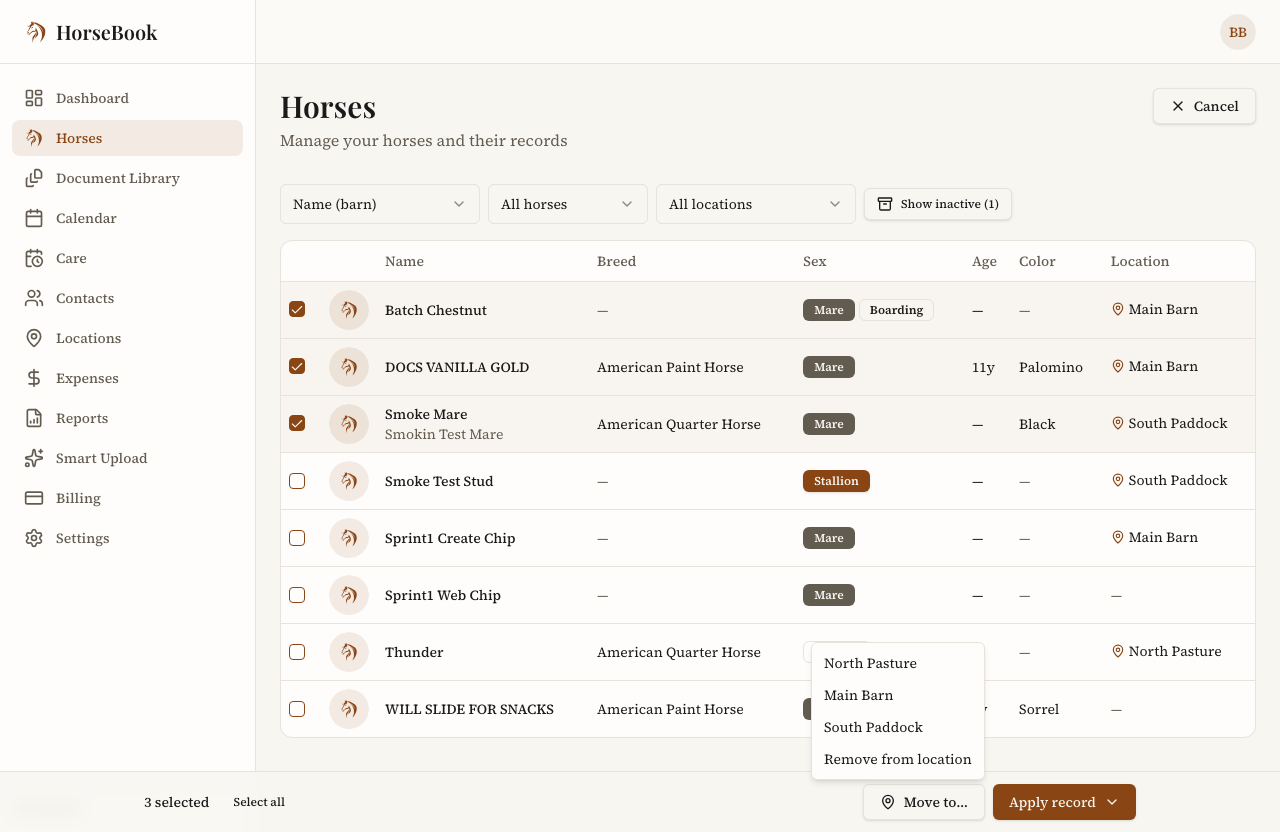This screenshot has height=832, width=1280.
Task: Expand the All horses filter dropdown
Action: tap(568, 204)
